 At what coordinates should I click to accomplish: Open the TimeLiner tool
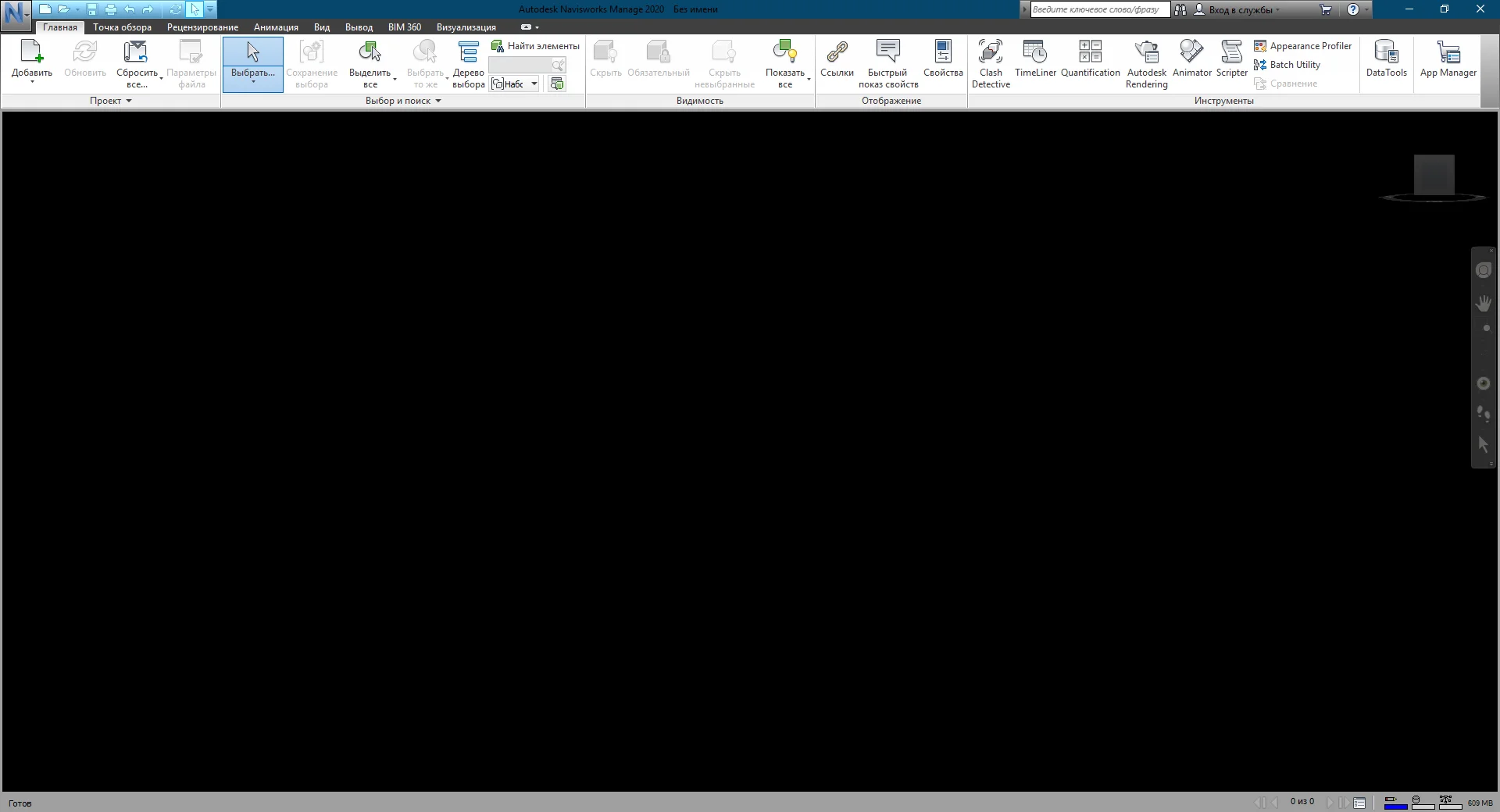click(x=1035, y=59)
